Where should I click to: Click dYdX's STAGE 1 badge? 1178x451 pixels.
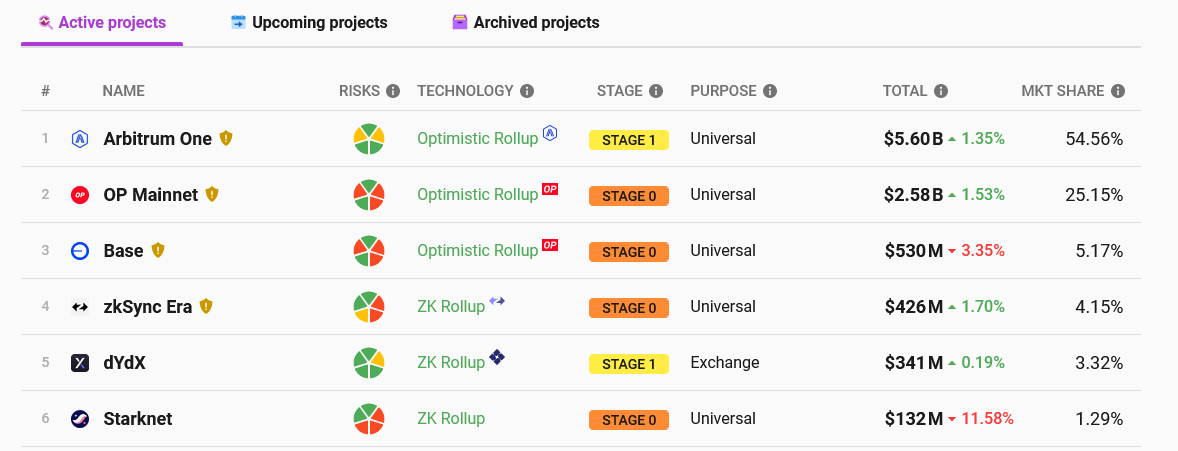629,364
